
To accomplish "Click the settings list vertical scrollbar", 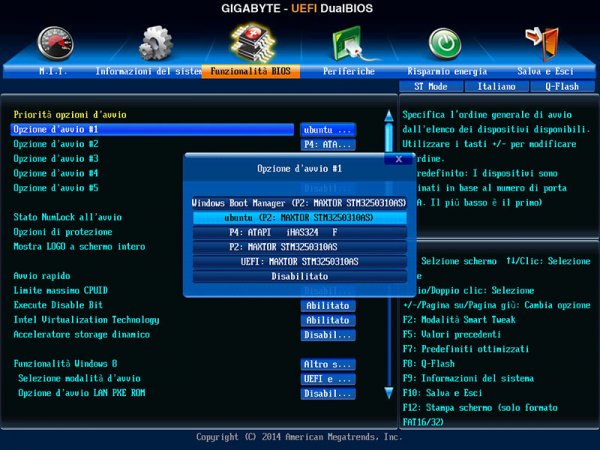I will click(389, 254).
